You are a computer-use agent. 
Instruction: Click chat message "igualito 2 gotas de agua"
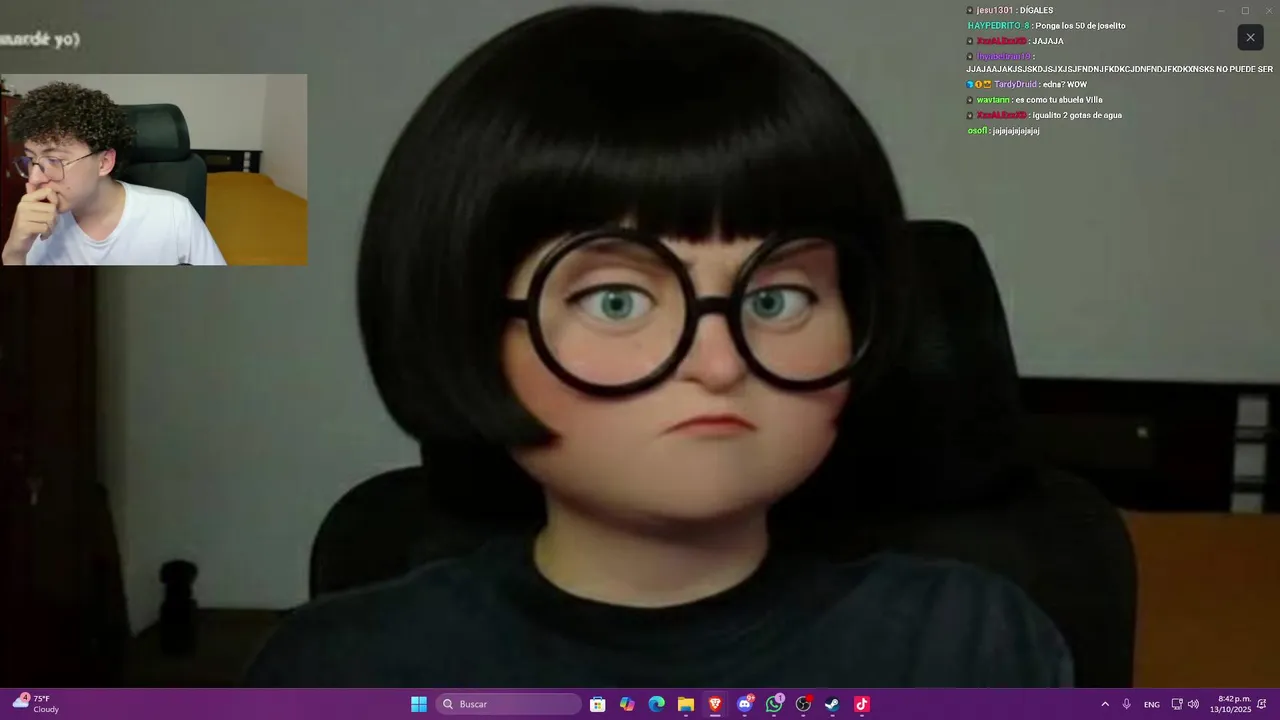[1077, 115]
